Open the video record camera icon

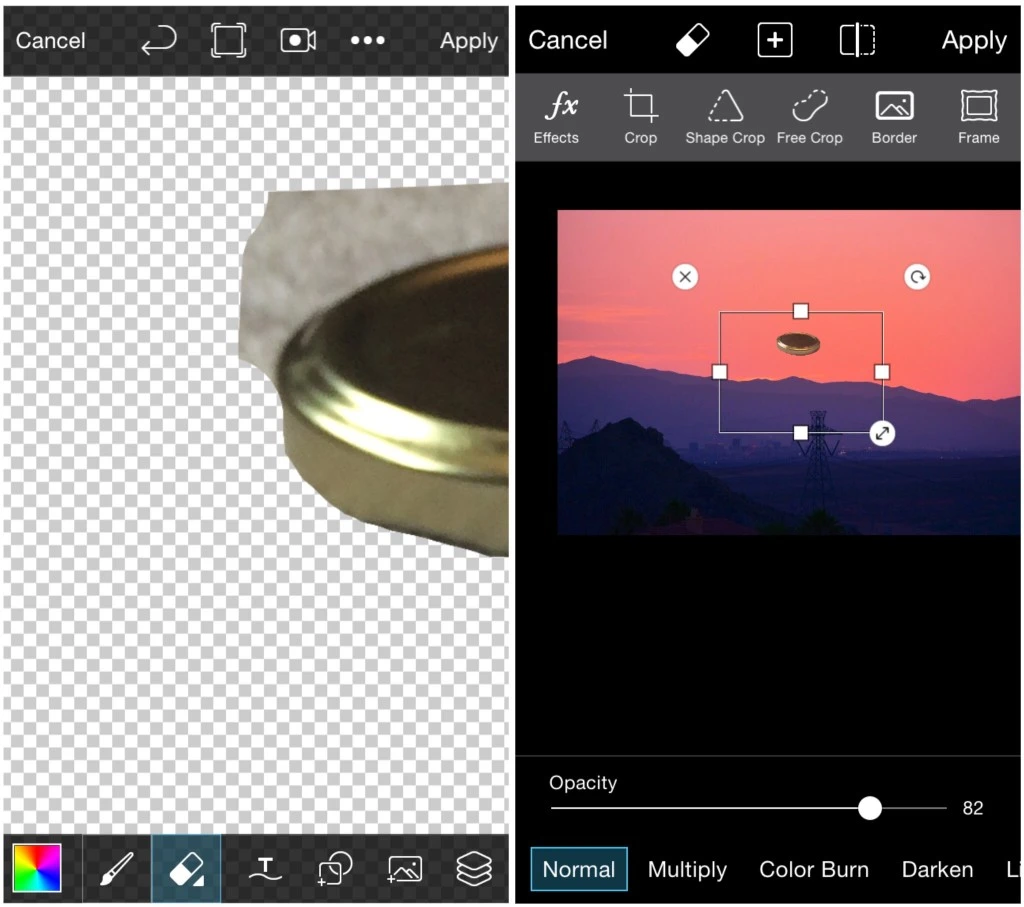(298, 40)
